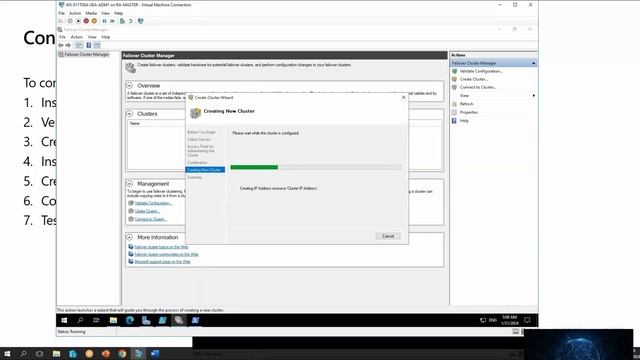Click the Confirmation wizard step

click(197, 162)
